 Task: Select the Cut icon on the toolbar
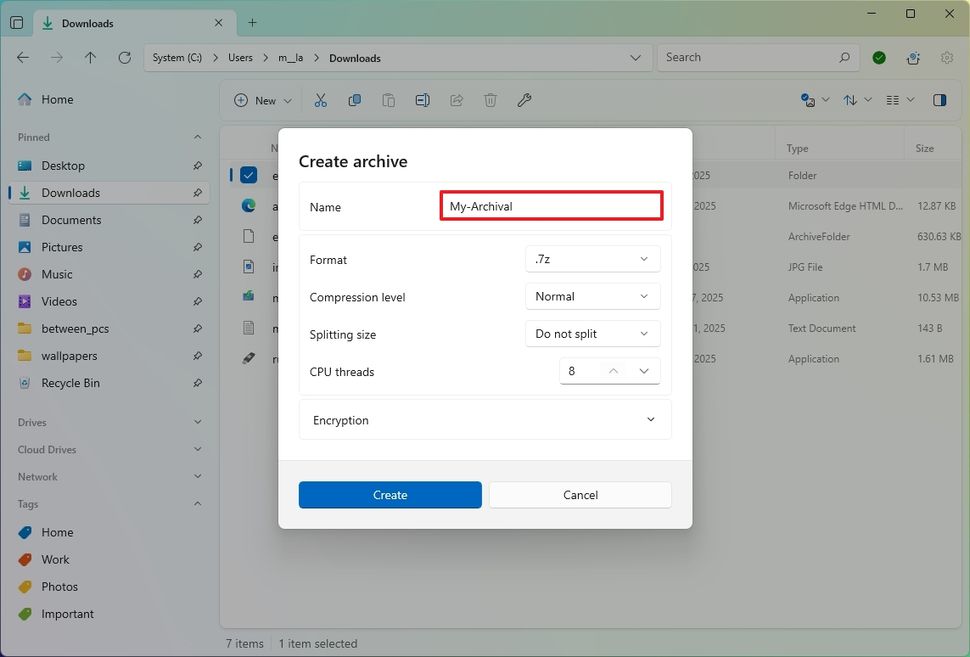pos(320,100)
